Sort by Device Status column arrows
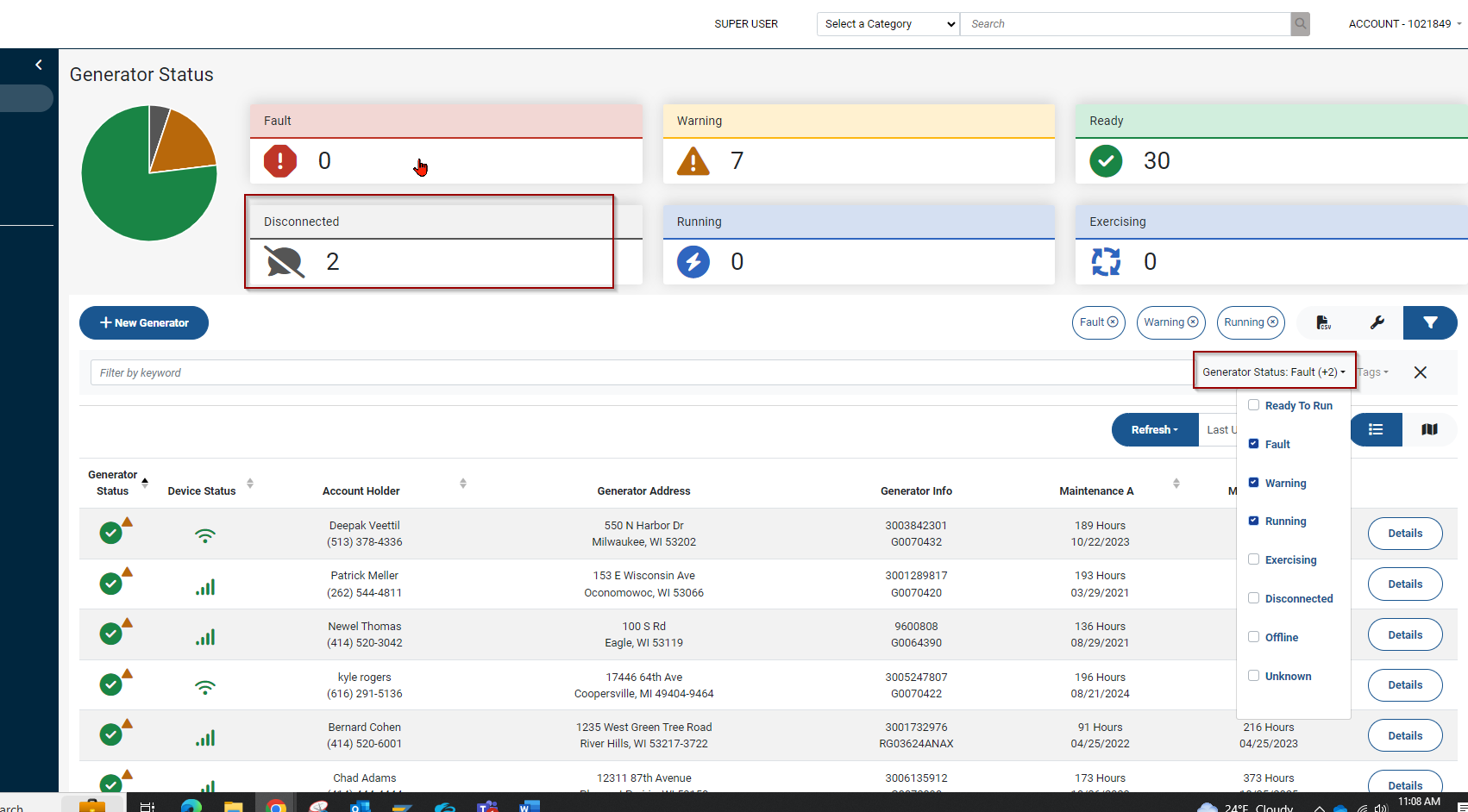 [x=250, y=483]
